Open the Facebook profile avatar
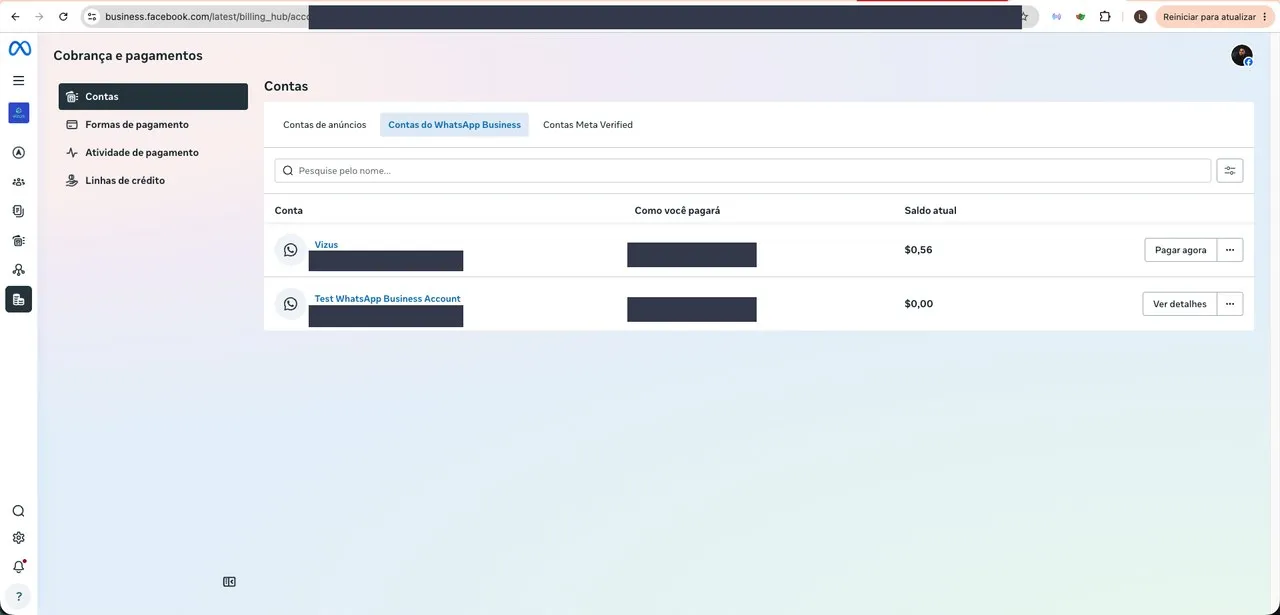This screenshot has height=615, width=1280. click(1242, 56)
